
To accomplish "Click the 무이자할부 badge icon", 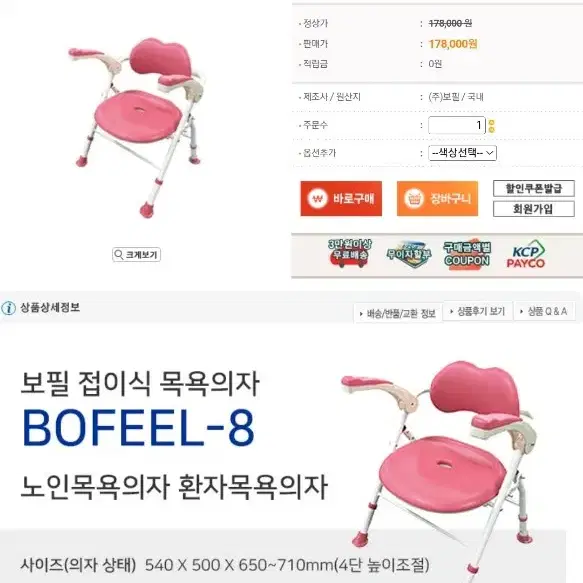I will (x=408, y=255).
